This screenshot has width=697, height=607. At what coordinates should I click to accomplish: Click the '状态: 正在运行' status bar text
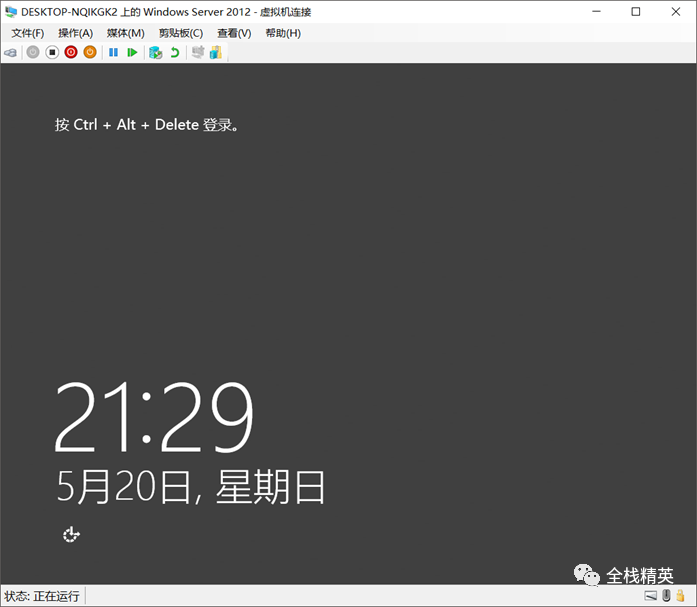click(42, 596)
